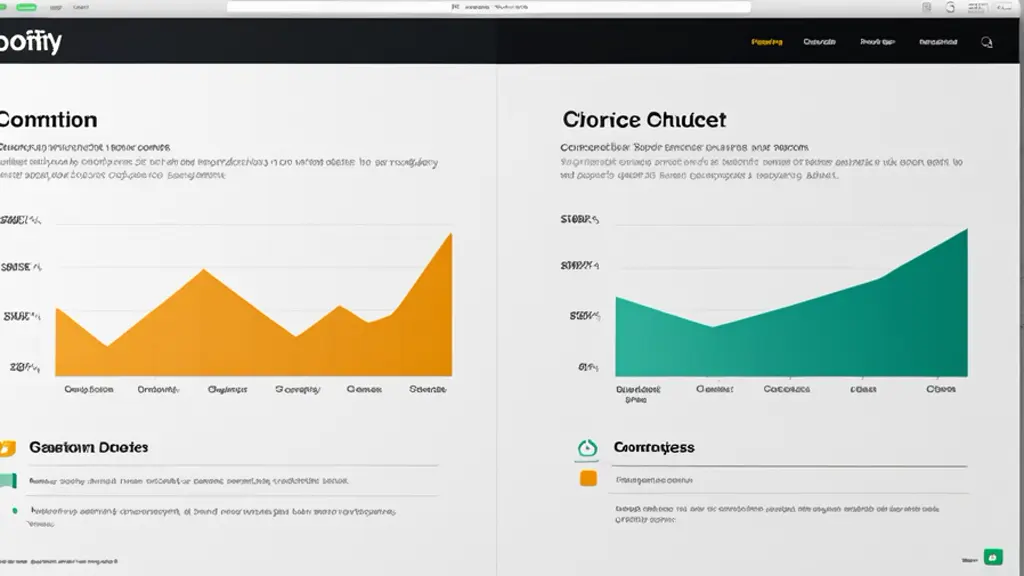Image resolution: width=1024 pixels, height=576 pixels.
Task: Click the green square button in the bottom-right corner
Action: 993,557
